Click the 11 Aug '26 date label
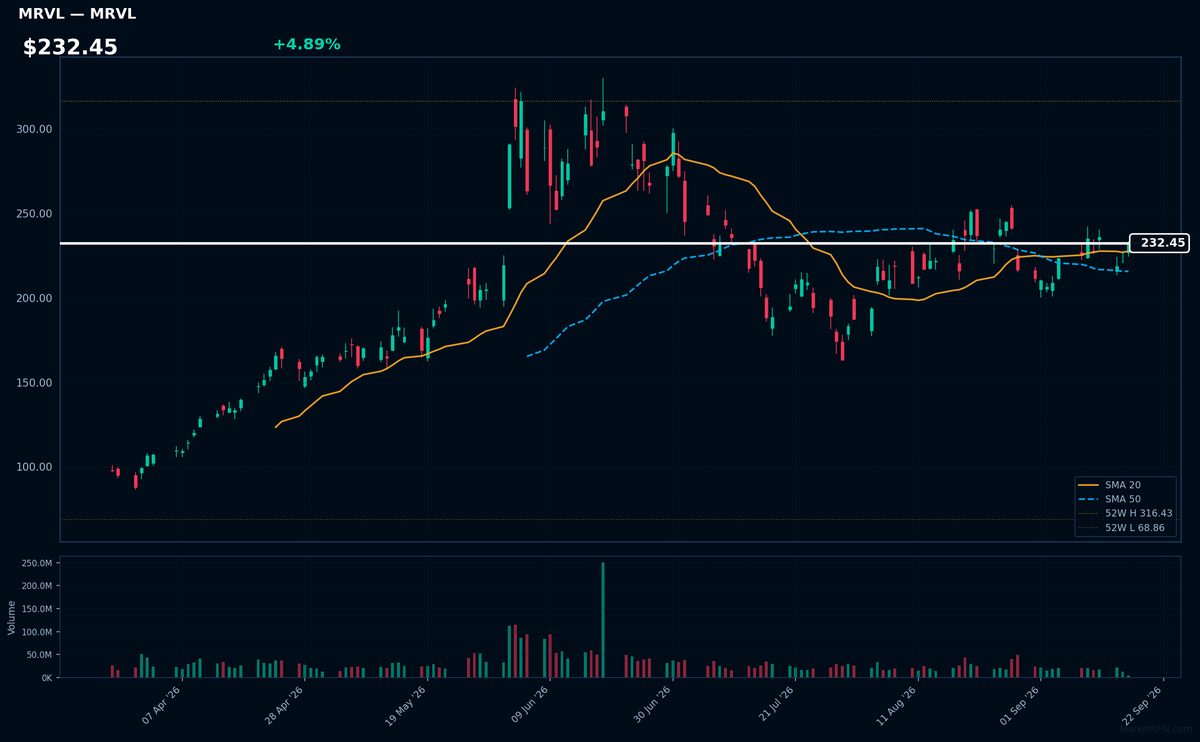The height and width of the screenshot is (742, 1200). pyautogui.click(x=897, y=704)
